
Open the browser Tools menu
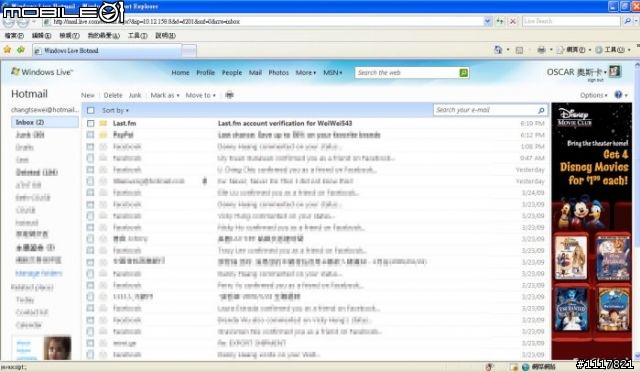point(138,36)
